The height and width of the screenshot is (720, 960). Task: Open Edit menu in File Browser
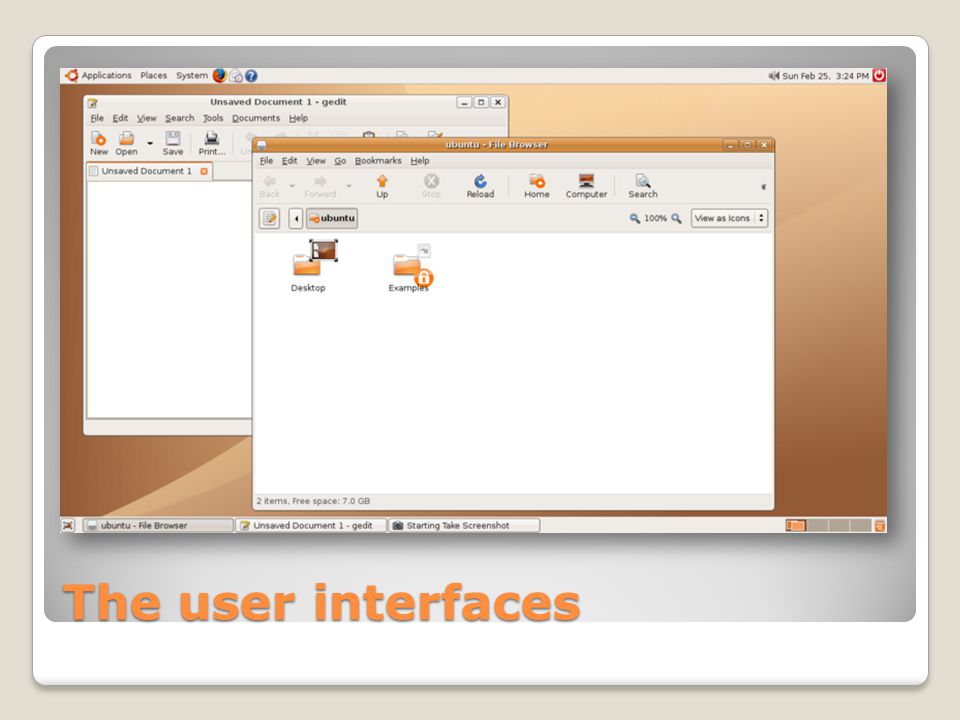[289, 160]
